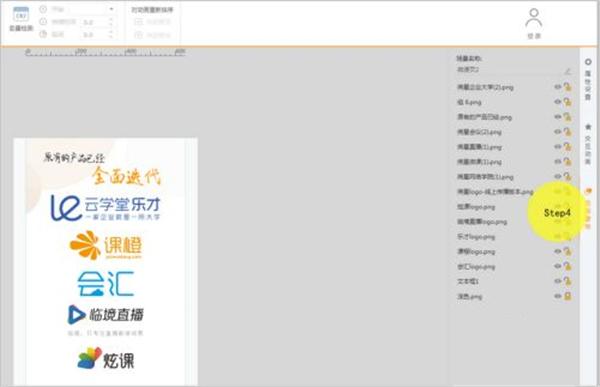Select the 临境直播 logo on canvas
The height and width of the screenshot is (387, 600).
tap(106, 315)
